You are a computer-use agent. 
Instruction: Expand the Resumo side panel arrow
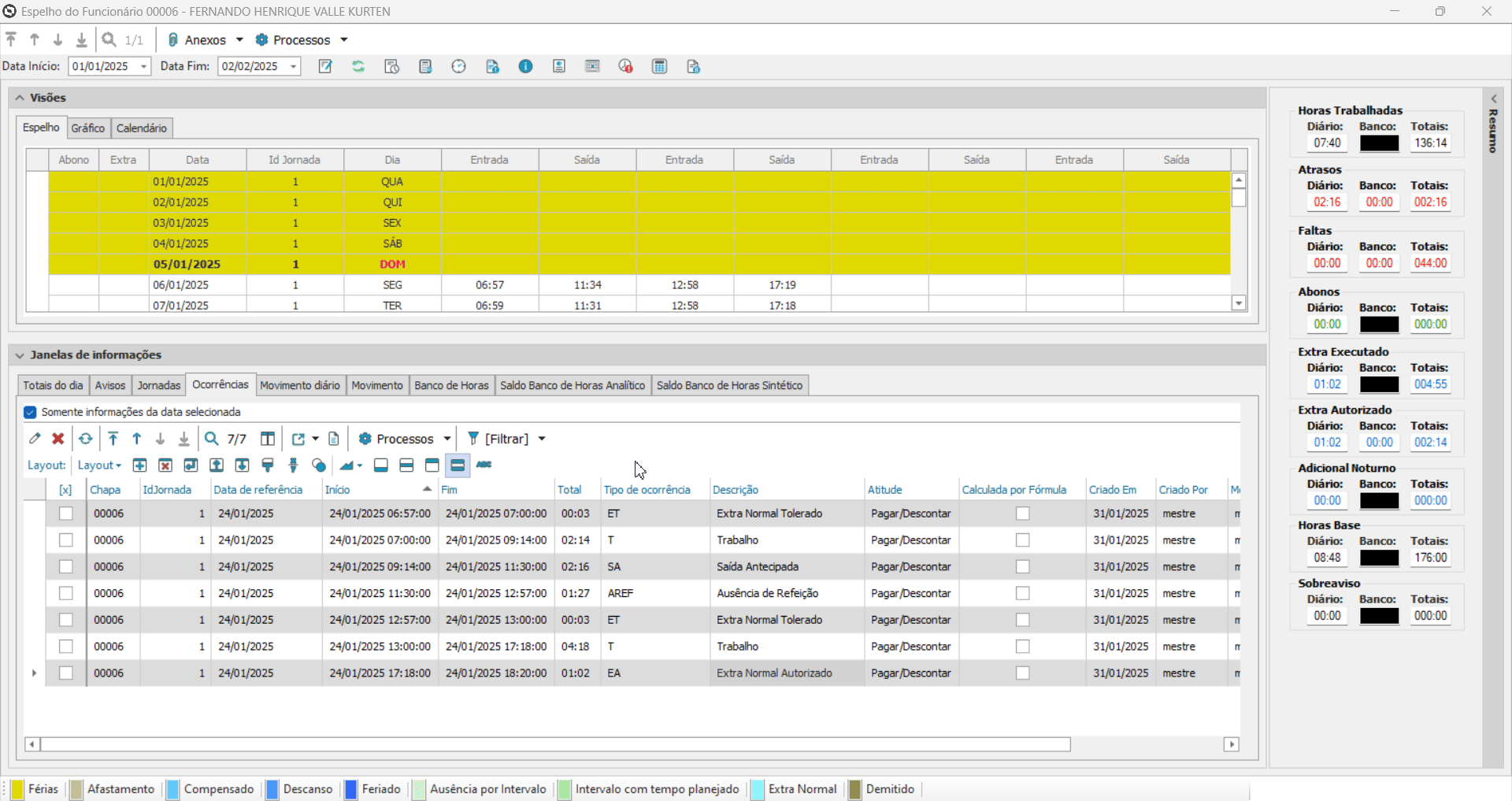(1493, 98)
